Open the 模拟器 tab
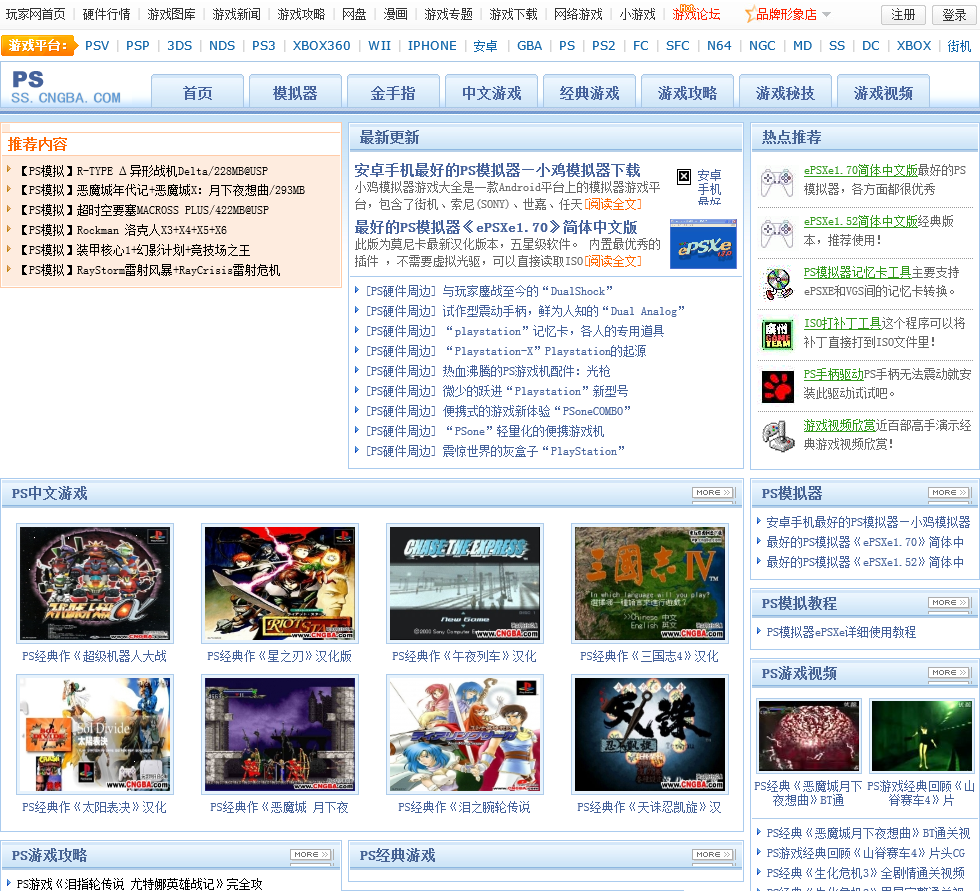This screenshot has height=891, width=980. coord(295,92)
